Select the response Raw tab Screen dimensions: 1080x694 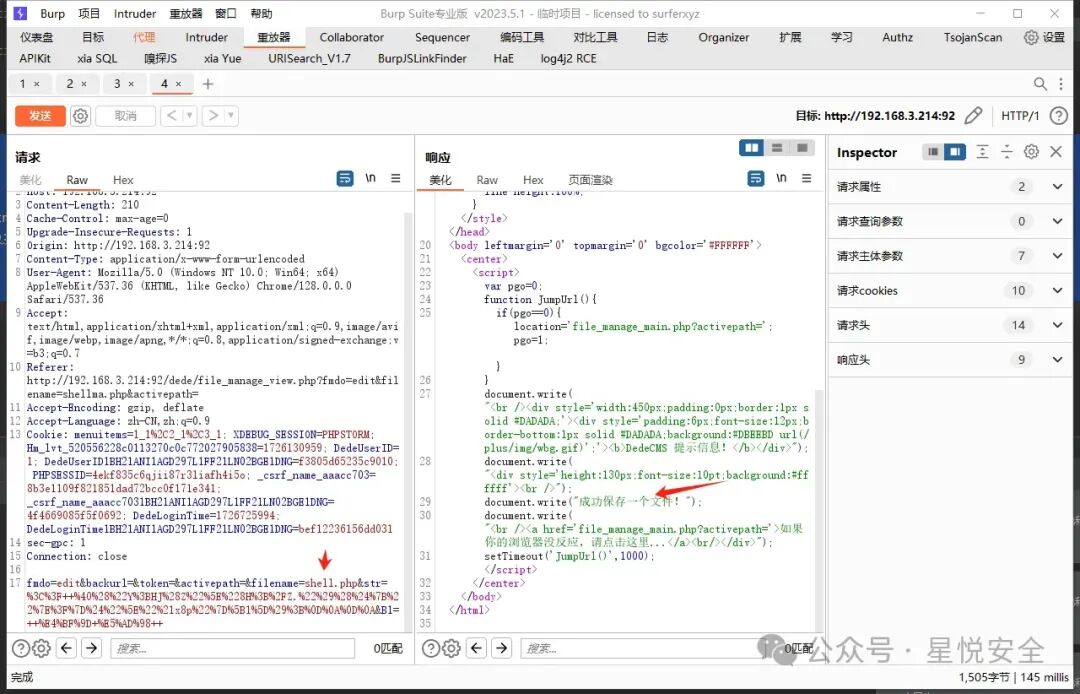coord(487,180)
